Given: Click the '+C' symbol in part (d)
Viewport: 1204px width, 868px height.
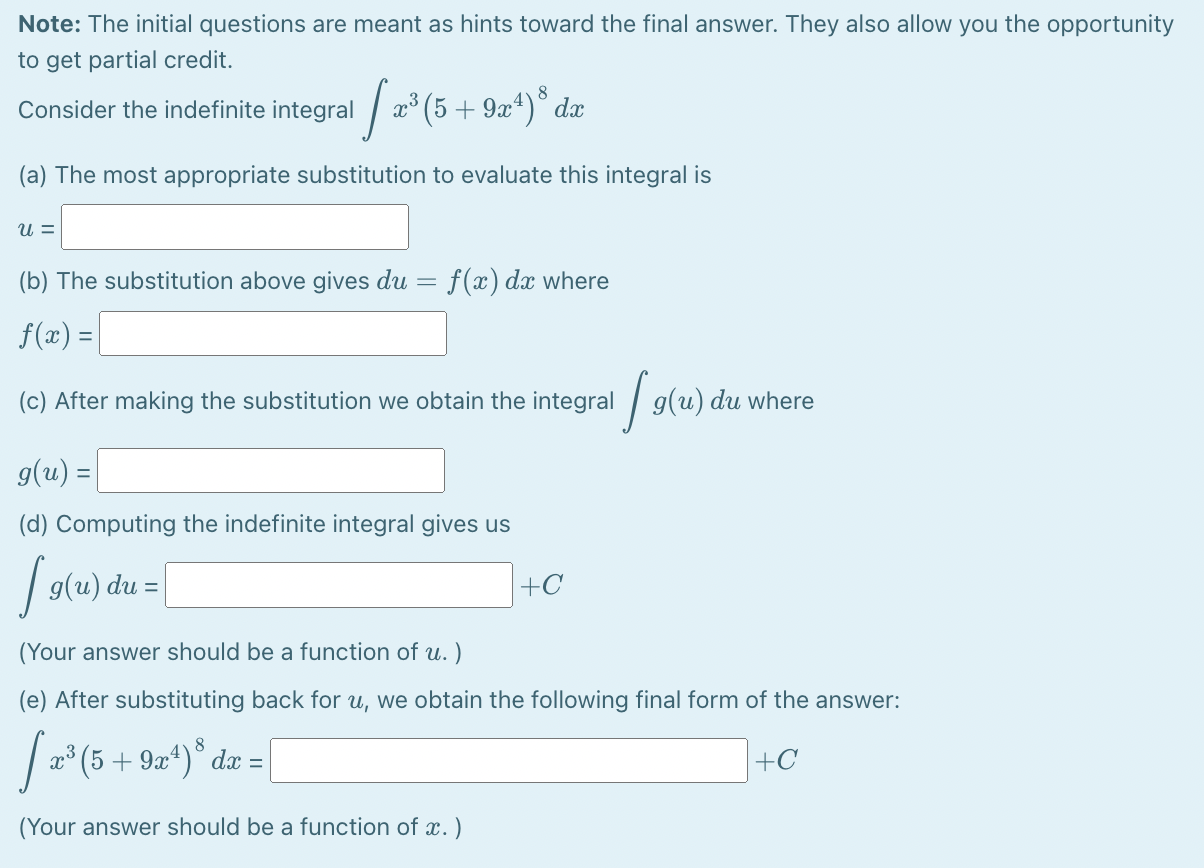Looking at the screenshot, I should click(x=543, y=585).
